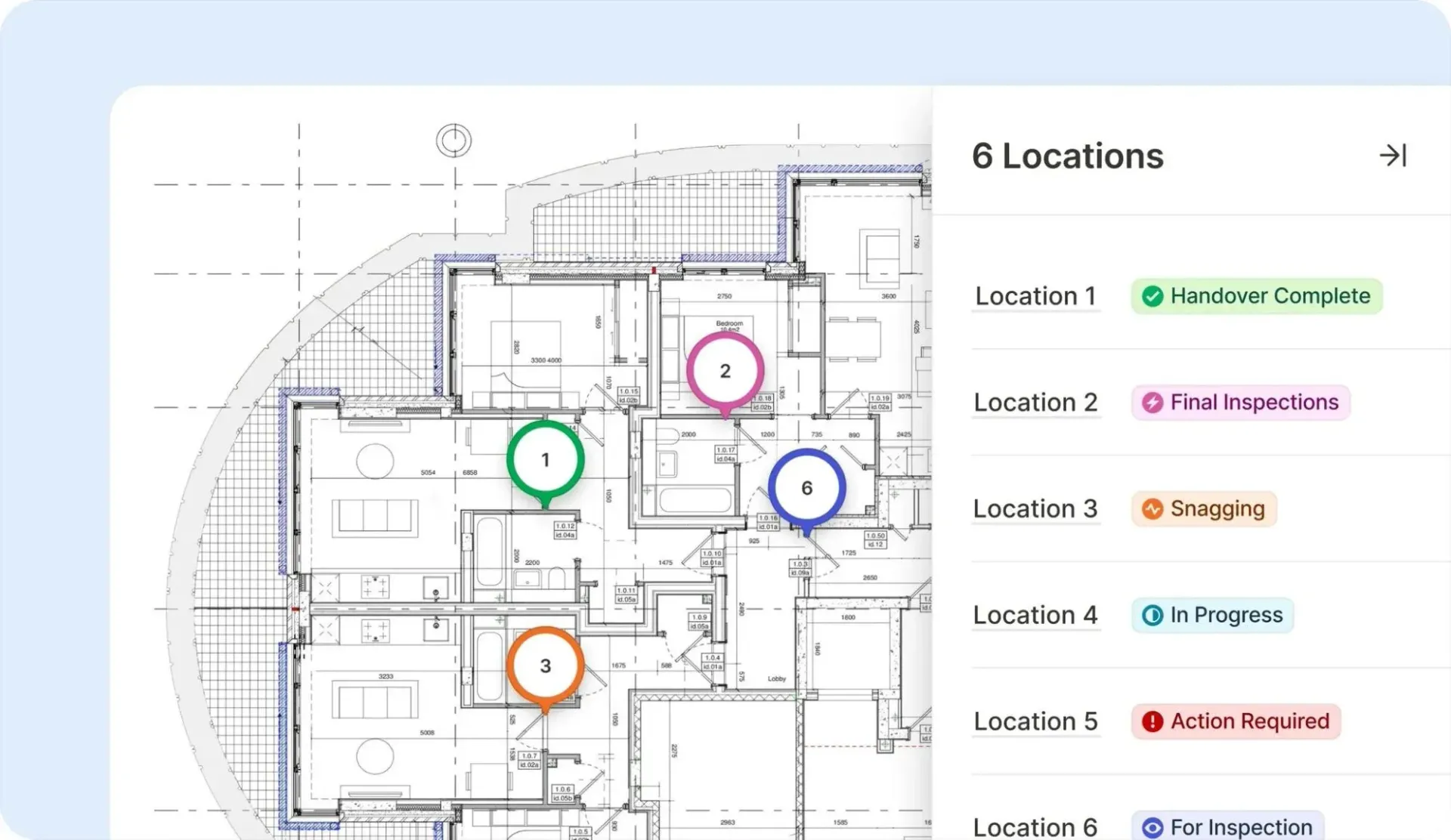
Task: Click the Handover Complete status badge
Action: [1257, 296]
